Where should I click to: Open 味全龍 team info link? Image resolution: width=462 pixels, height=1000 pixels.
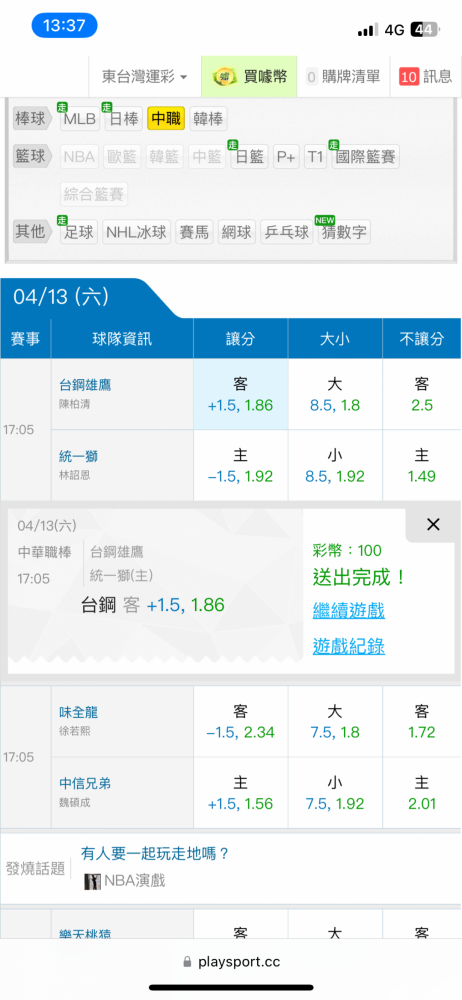click(78, 712)
